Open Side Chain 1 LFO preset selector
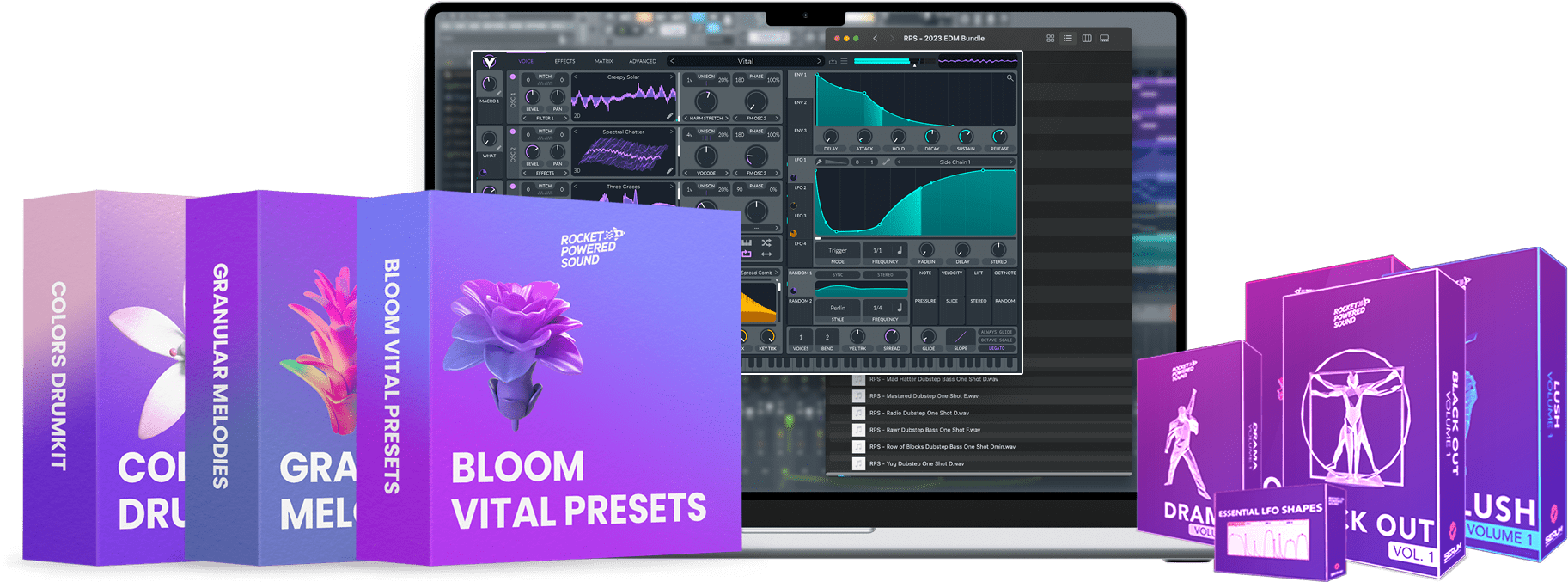The image size is (1568, 582). [x=955, y=162]
